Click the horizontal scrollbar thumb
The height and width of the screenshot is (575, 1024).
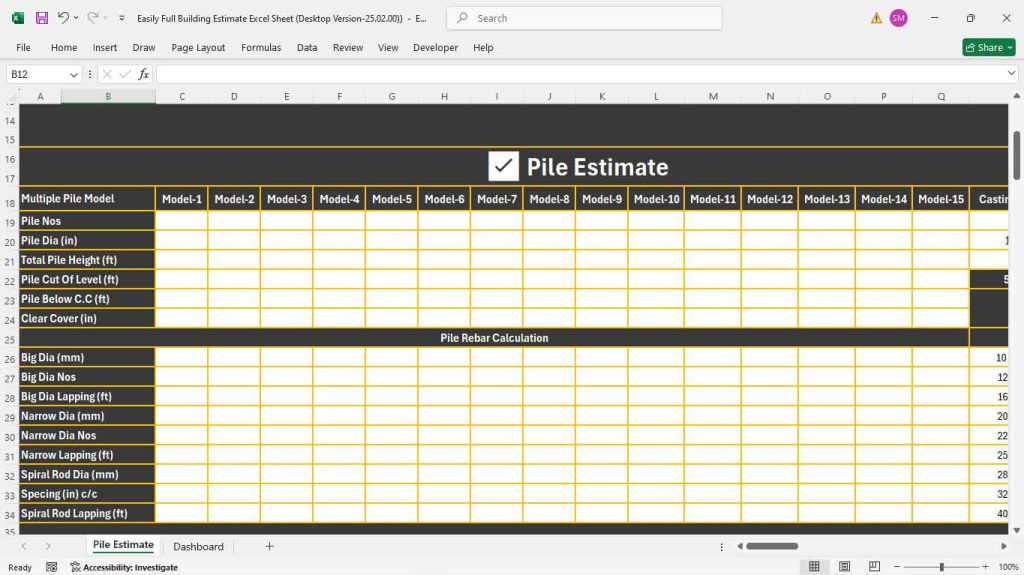point(772,546)
